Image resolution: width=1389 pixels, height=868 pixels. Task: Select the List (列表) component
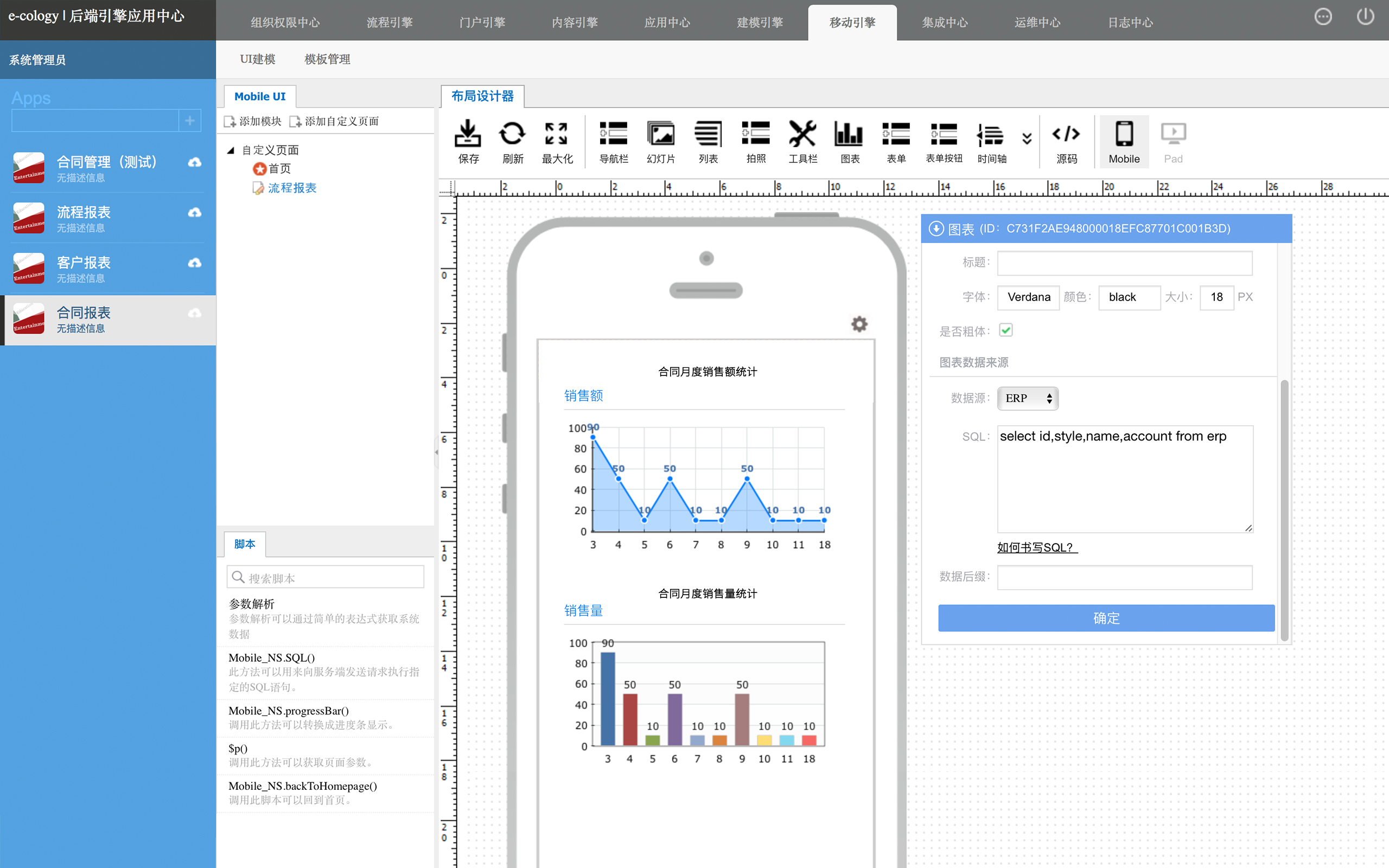click(x=708, y=141)
